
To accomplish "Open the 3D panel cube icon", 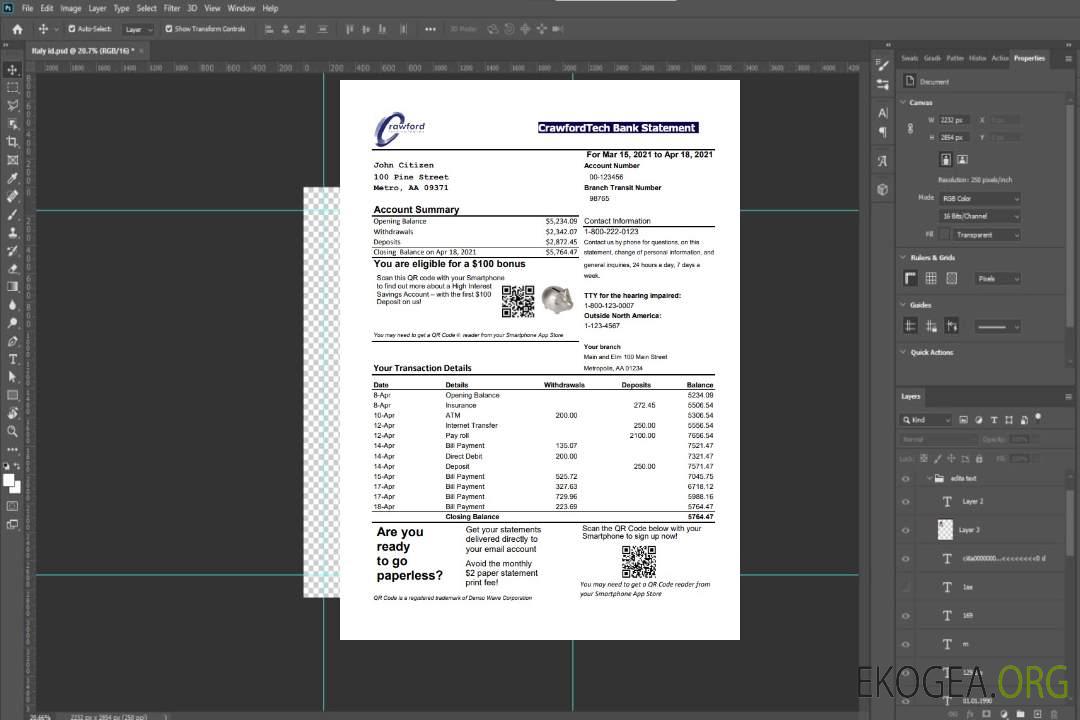I will [883, 189].
